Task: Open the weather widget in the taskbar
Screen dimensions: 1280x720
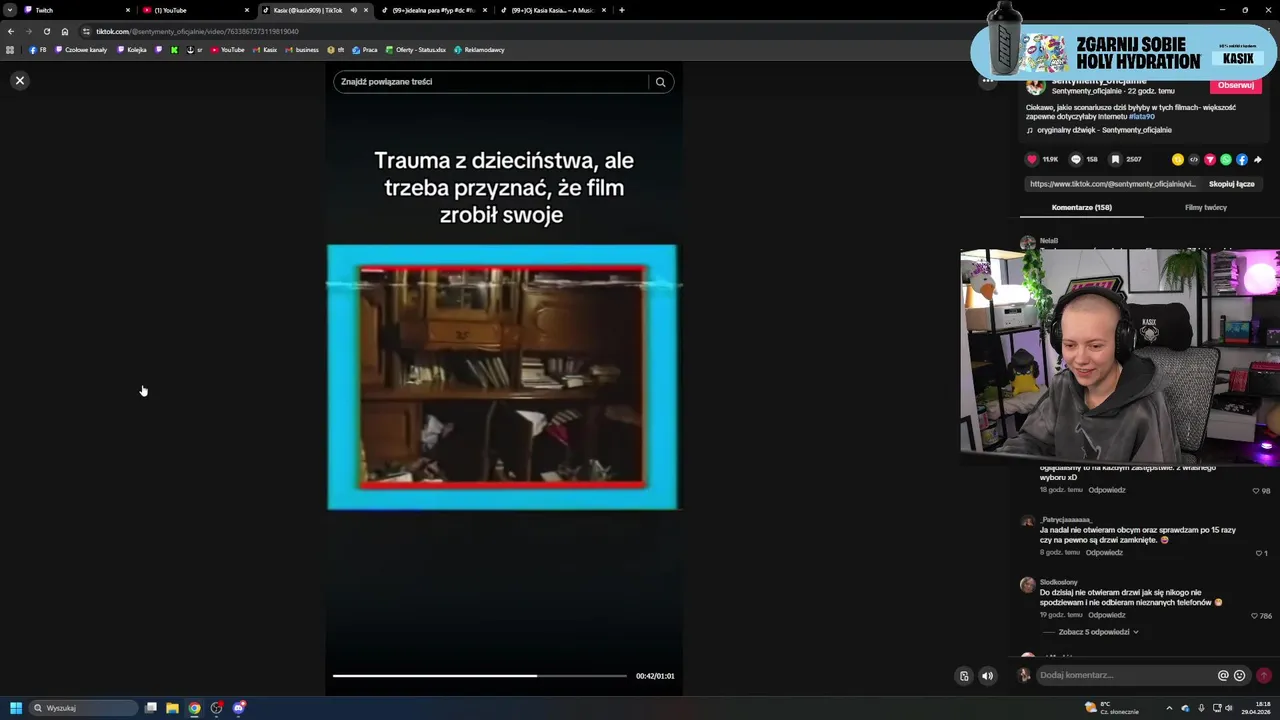Action: point(1112,708)
